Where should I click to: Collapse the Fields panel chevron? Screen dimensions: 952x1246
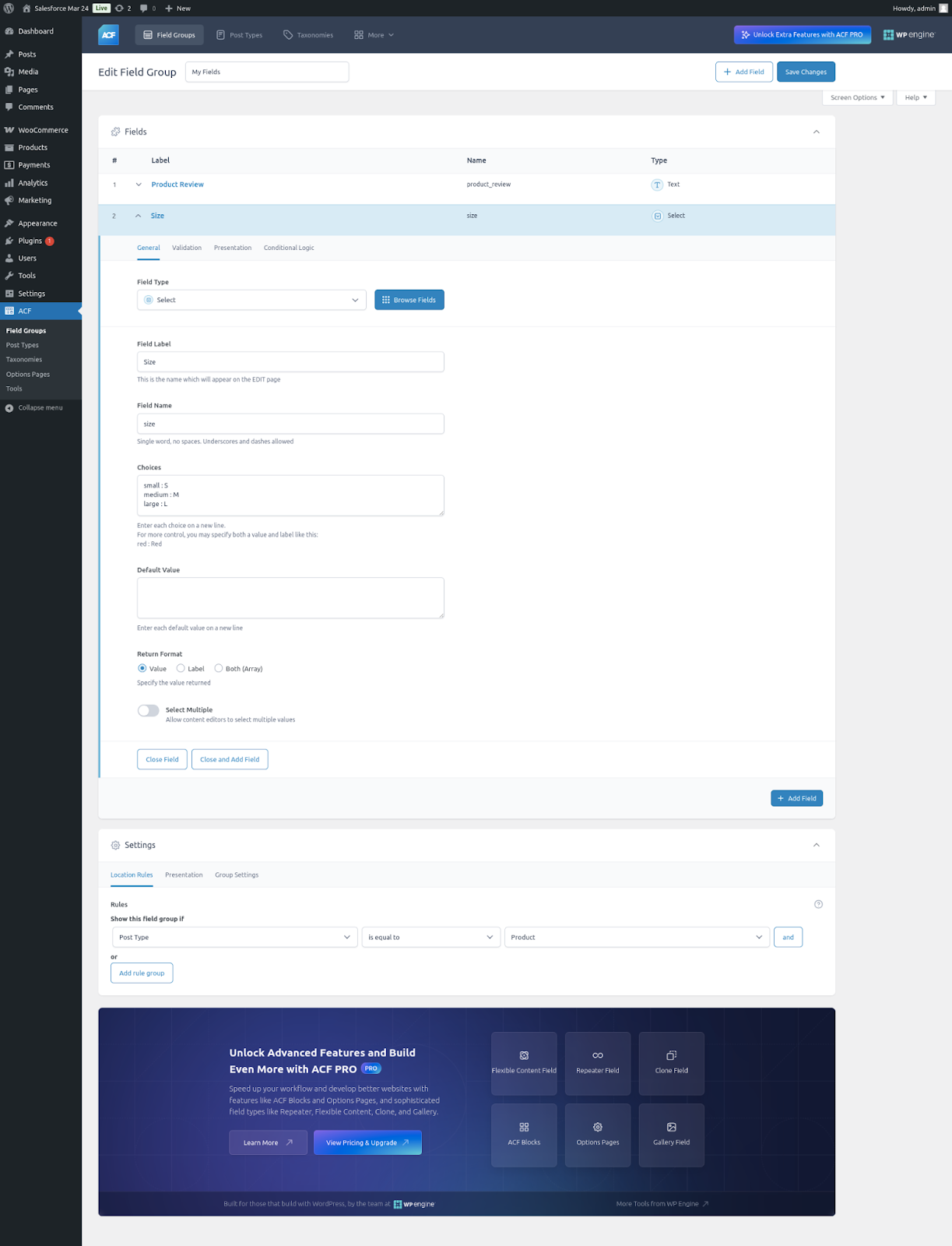pyautogui.click(x=816, y=132)
